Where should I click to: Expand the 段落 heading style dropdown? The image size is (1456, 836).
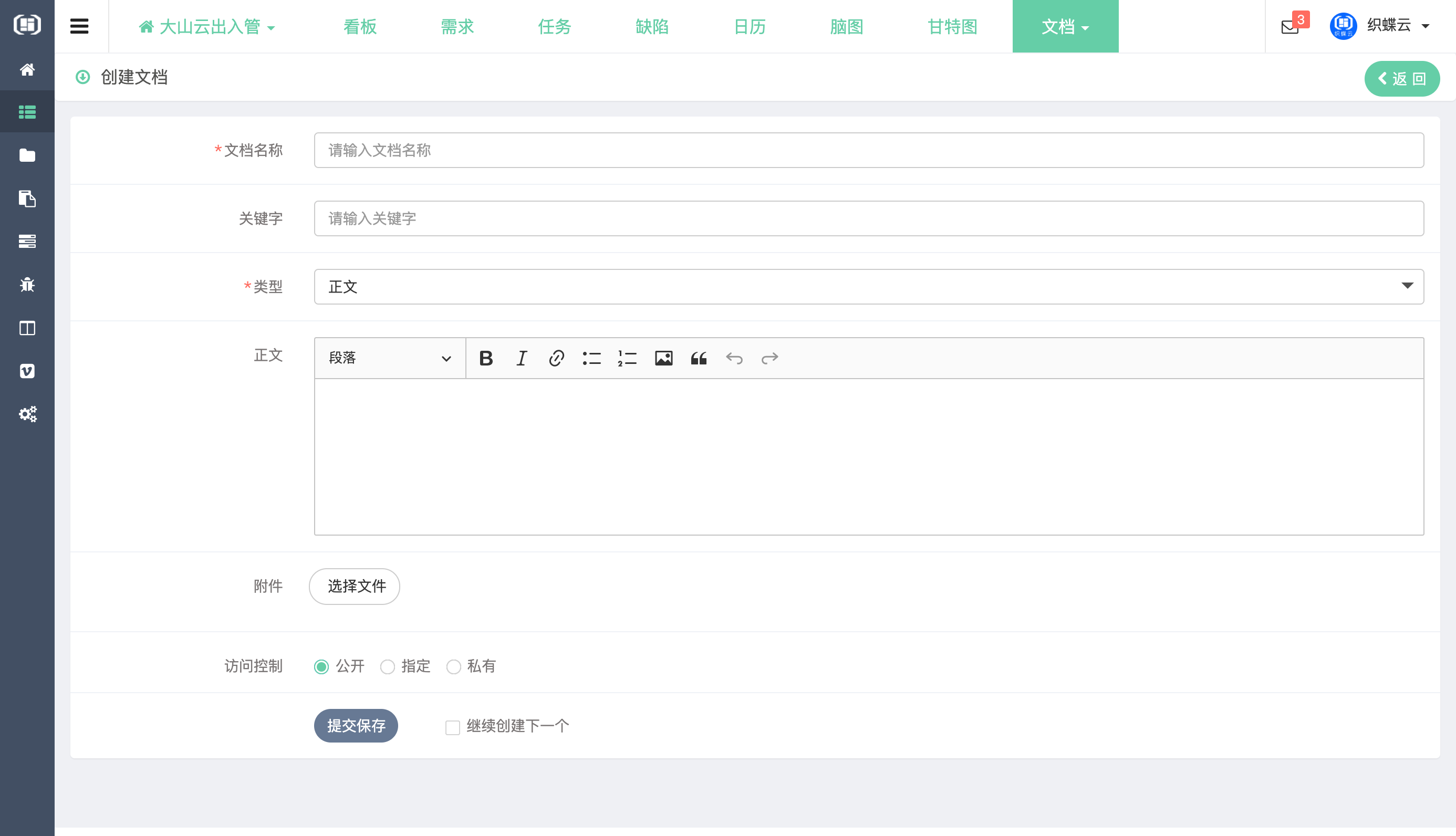point(390,358)
